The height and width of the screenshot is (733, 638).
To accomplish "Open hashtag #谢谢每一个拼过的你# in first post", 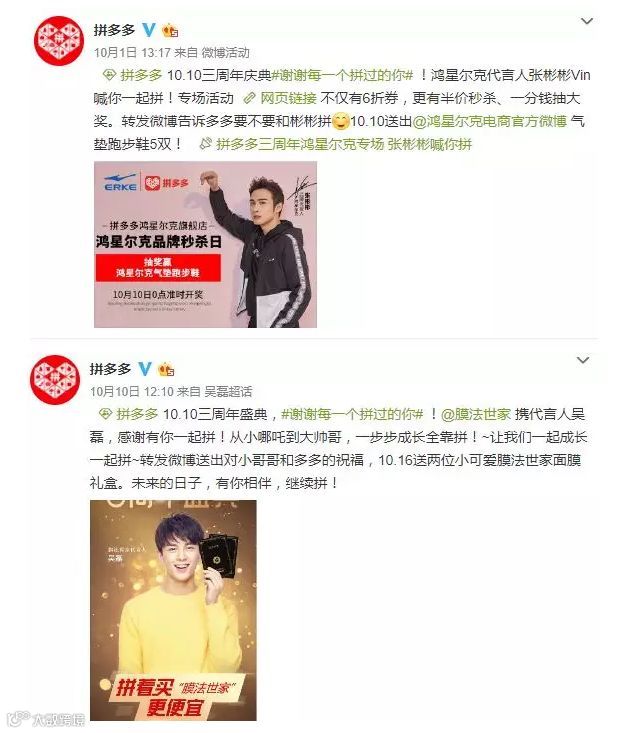I will 343,75.
